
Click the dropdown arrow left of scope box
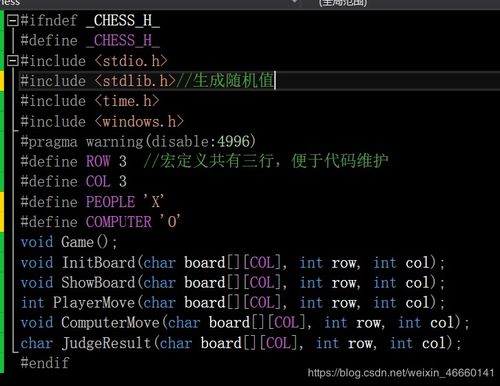[x=294, y=2]
